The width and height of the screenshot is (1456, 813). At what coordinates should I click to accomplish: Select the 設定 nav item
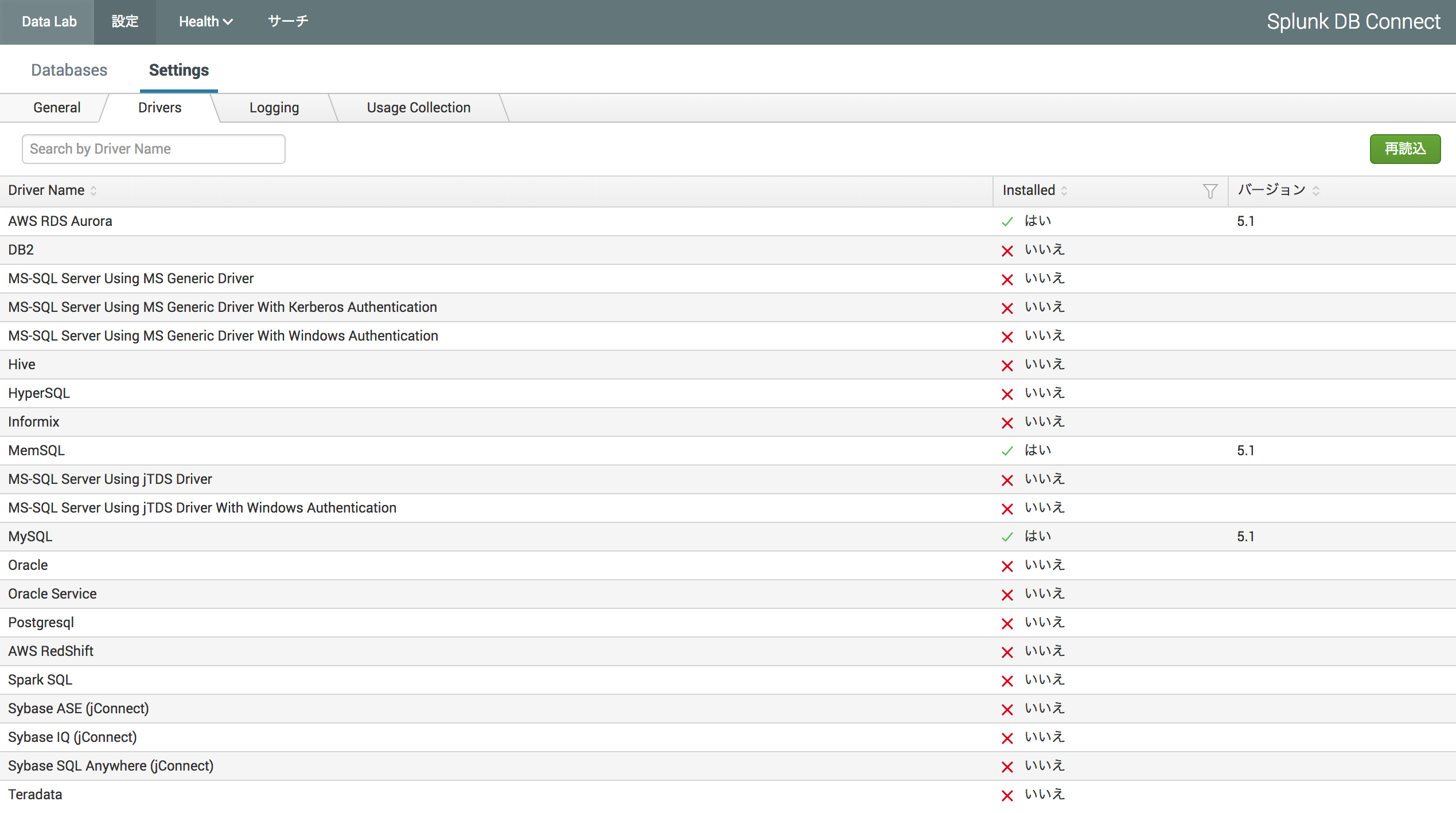tap(125, 22)
